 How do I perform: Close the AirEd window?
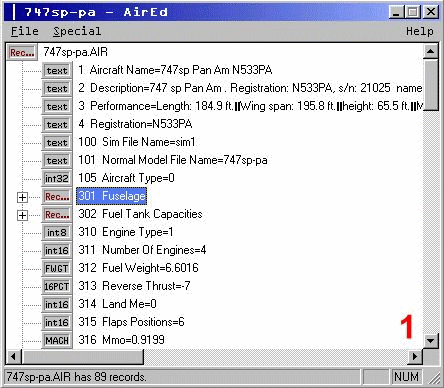[431, 12]
